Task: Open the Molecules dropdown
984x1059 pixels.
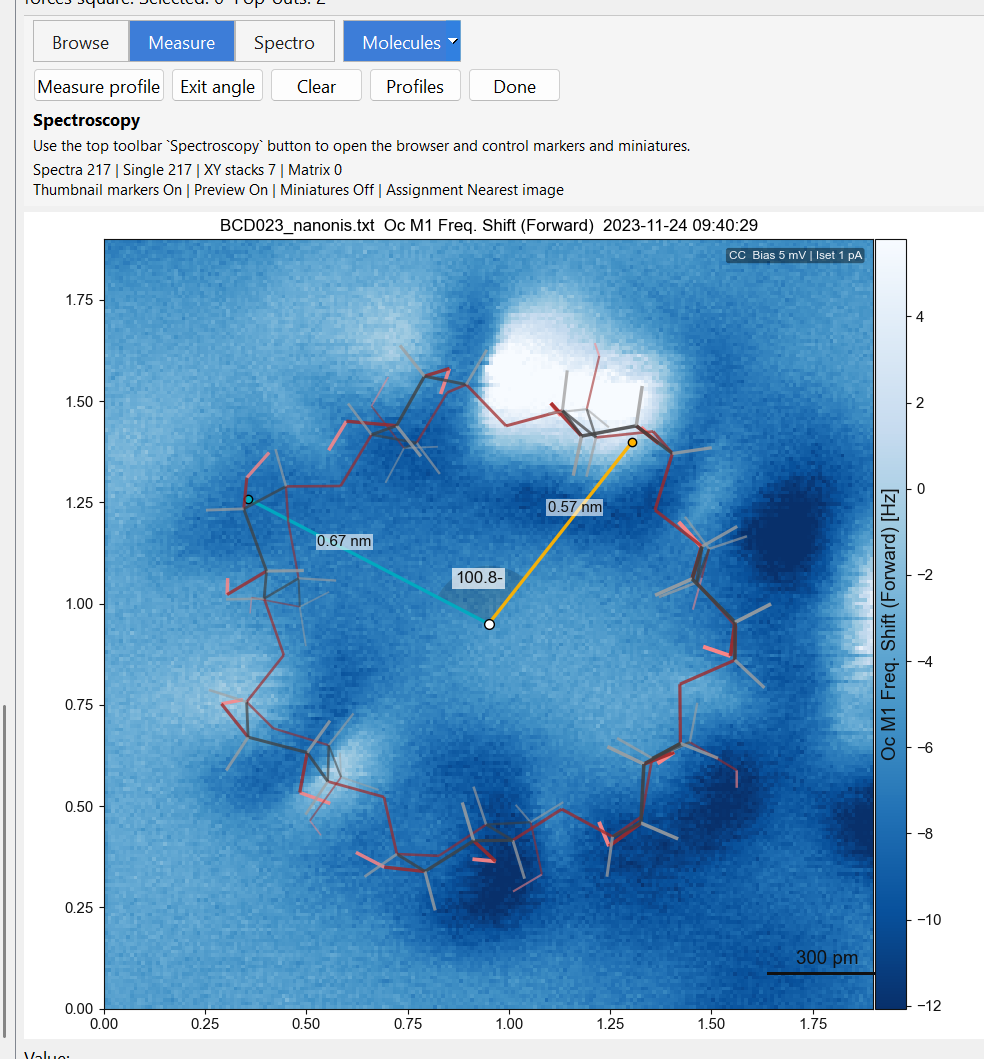Action: click(401, 42)
